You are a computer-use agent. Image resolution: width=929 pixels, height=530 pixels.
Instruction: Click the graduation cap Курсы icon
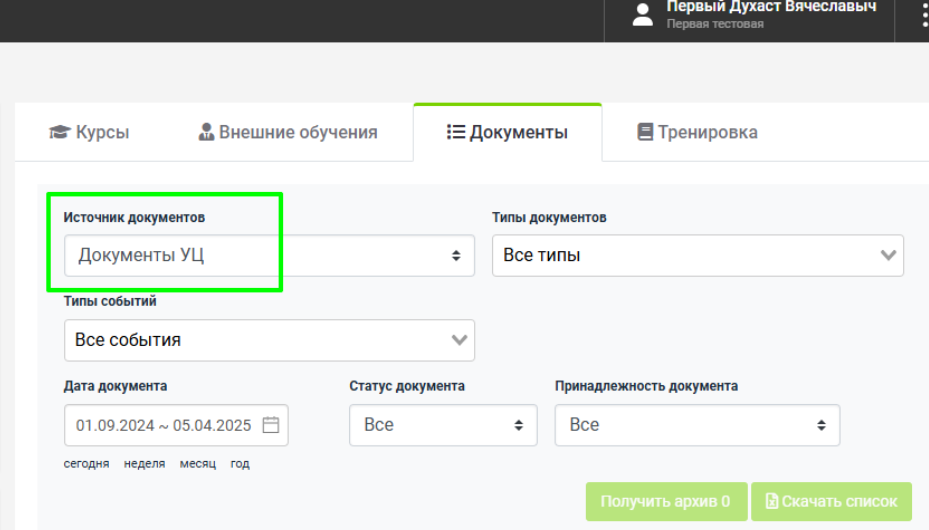tap(60, 131)
